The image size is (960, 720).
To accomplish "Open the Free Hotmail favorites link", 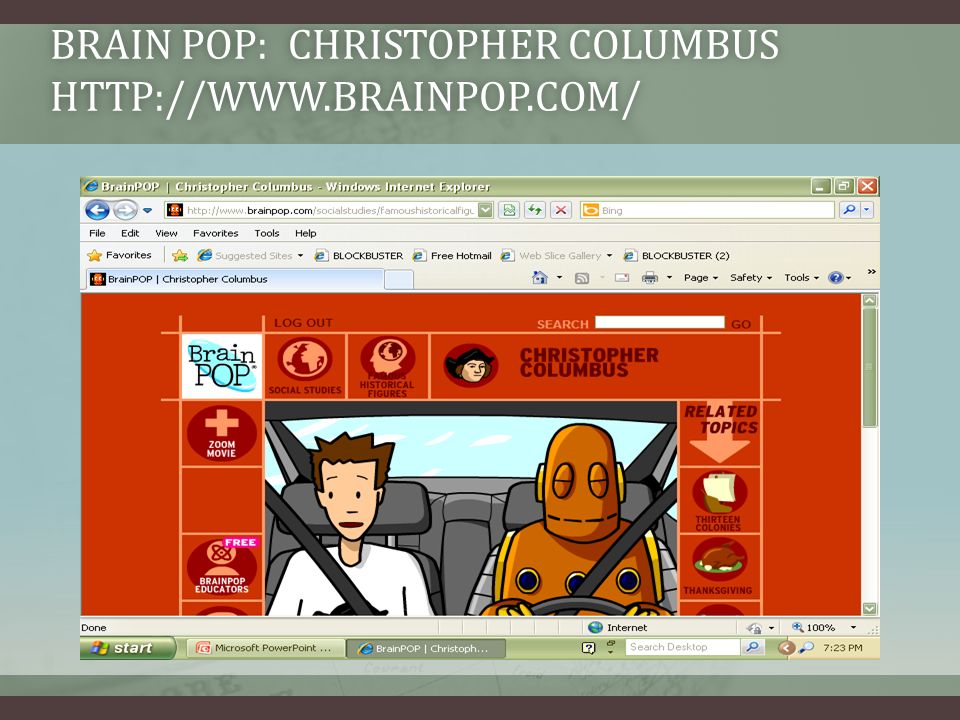I will tap(452, 256).
